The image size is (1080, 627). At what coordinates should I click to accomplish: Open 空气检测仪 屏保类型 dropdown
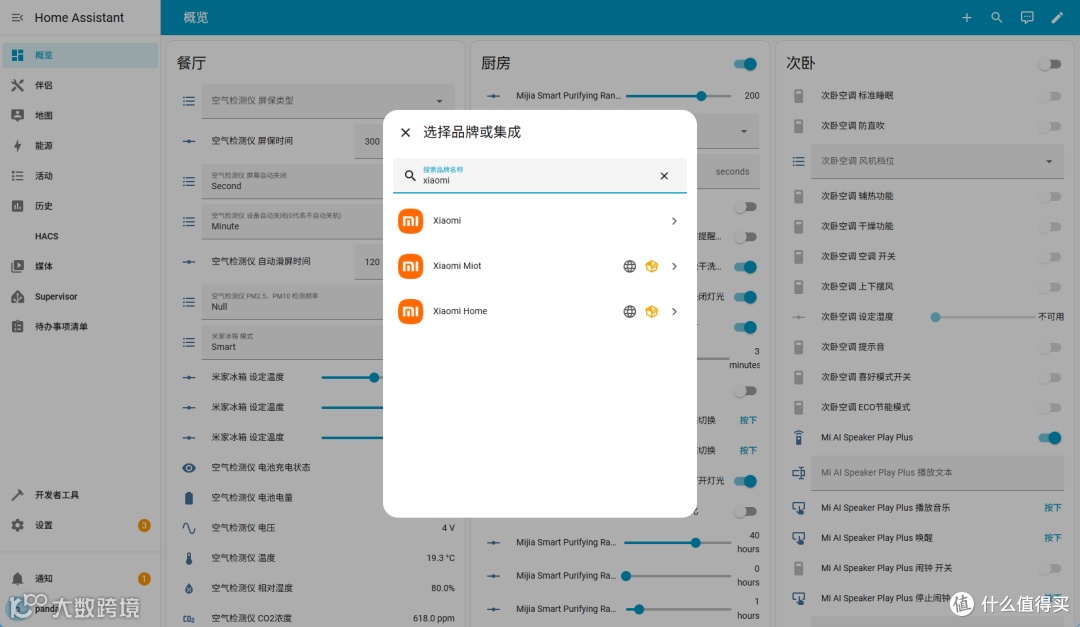coord(328,101)
